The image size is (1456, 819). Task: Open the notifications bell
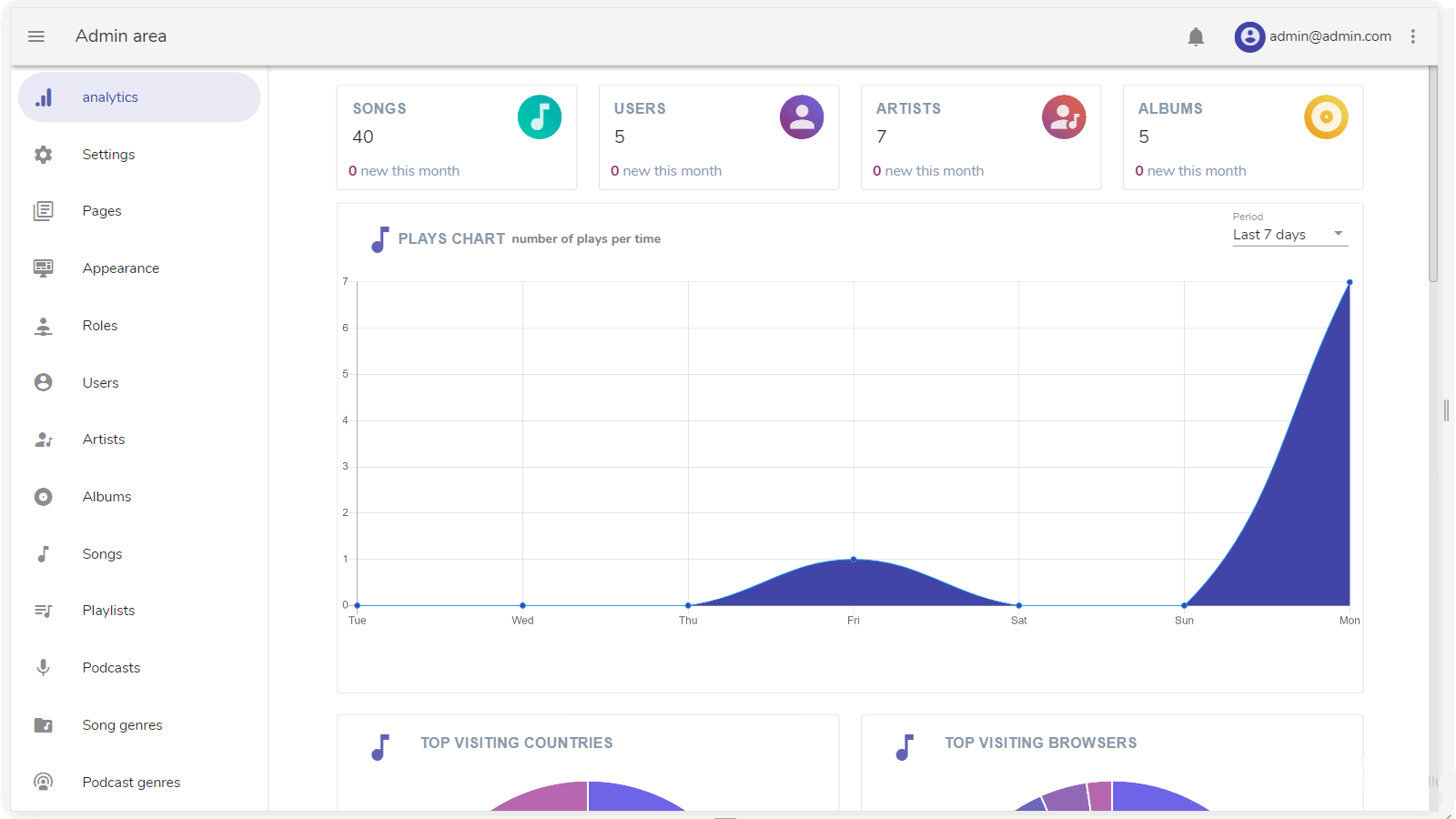point(1196,36)
